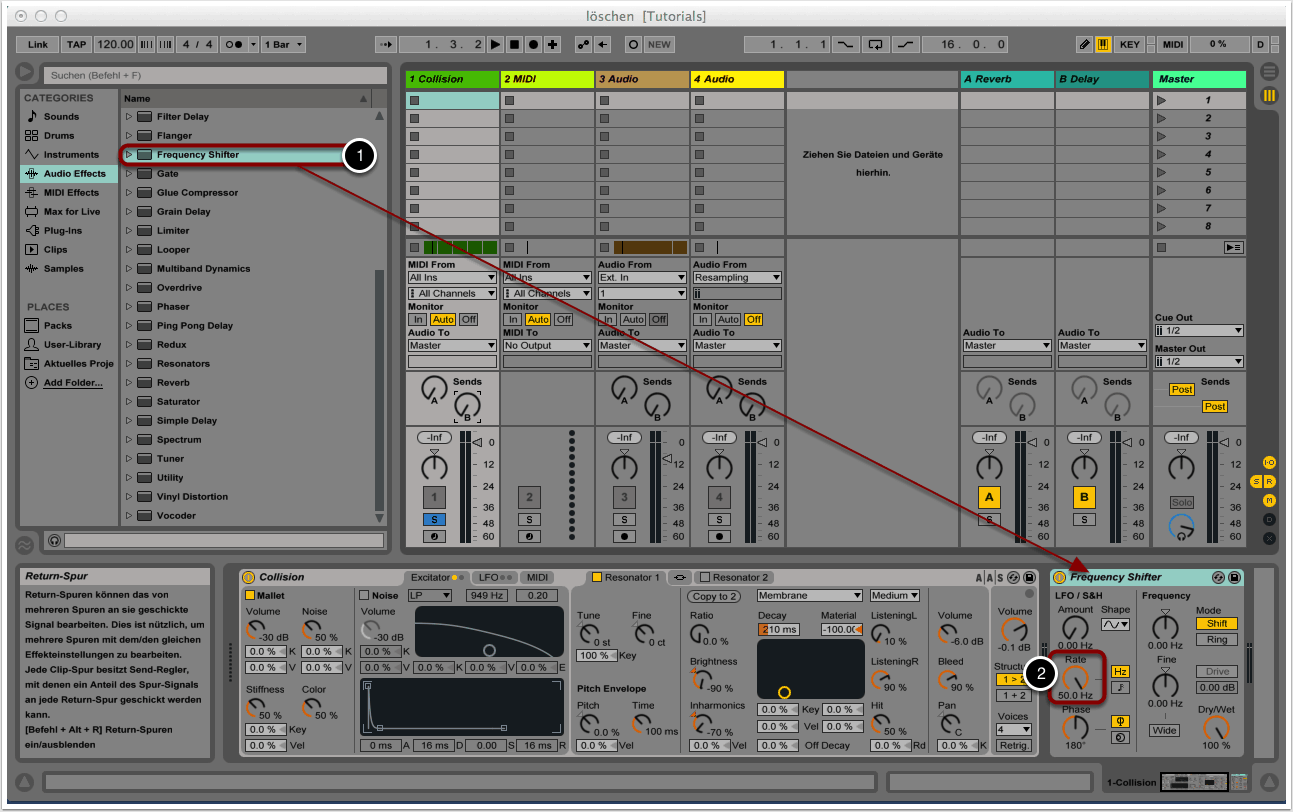Image resolution: width=1293 pixels, height=812 pixels.
Task: Toggle the Mallet section checkbox
Action: (x=250, y=596)
